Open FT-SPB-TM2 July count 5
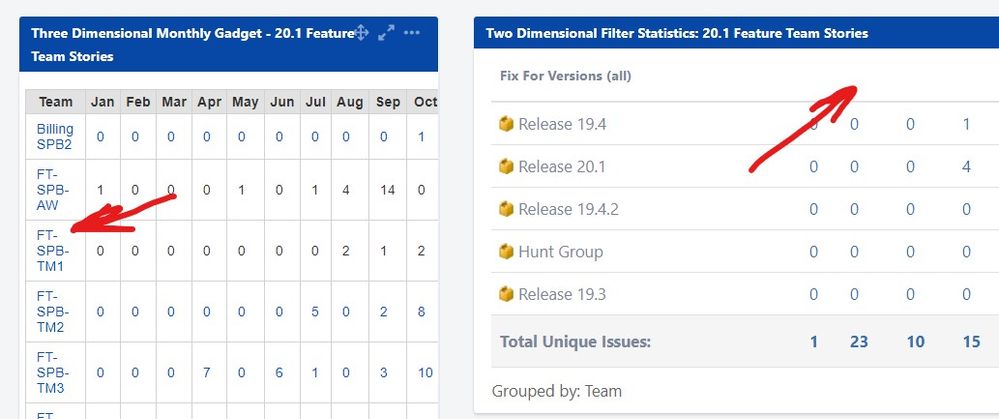 click(x=315, y=312)
